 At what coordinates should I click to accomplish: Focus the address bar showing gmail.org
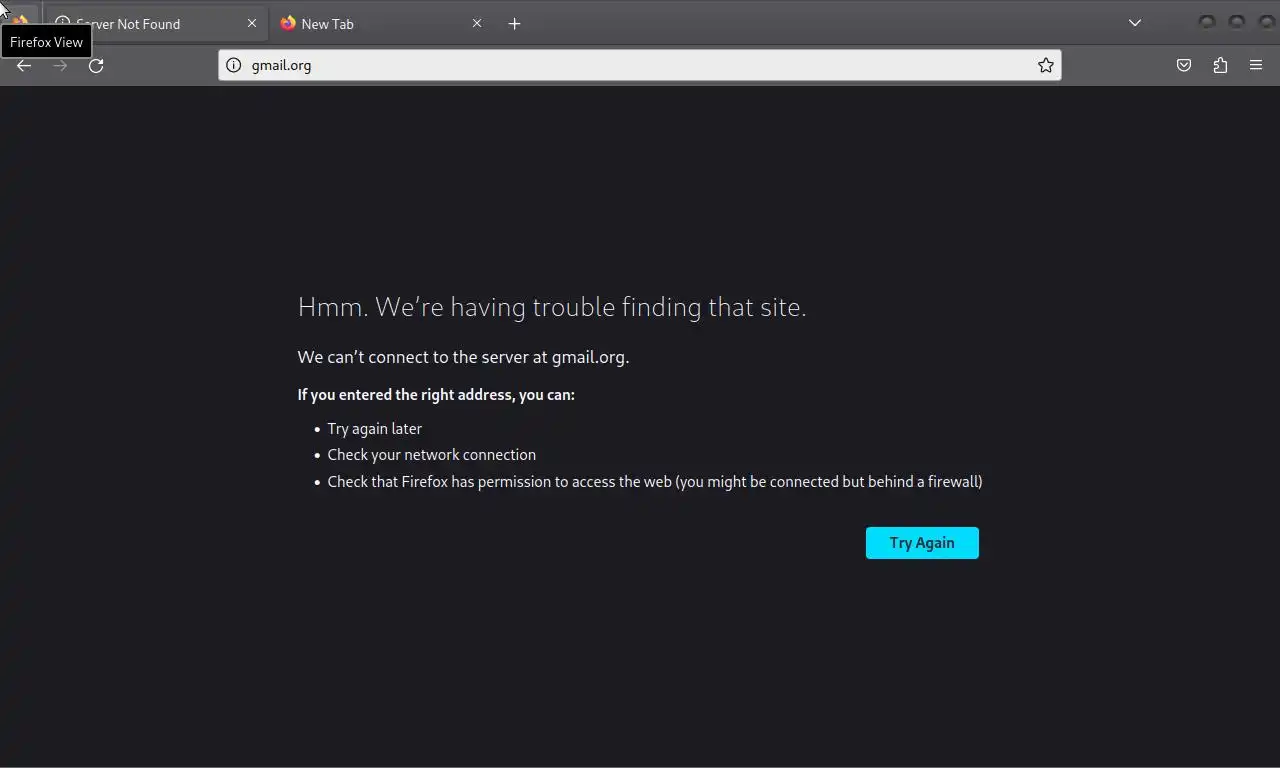[640, 65]
